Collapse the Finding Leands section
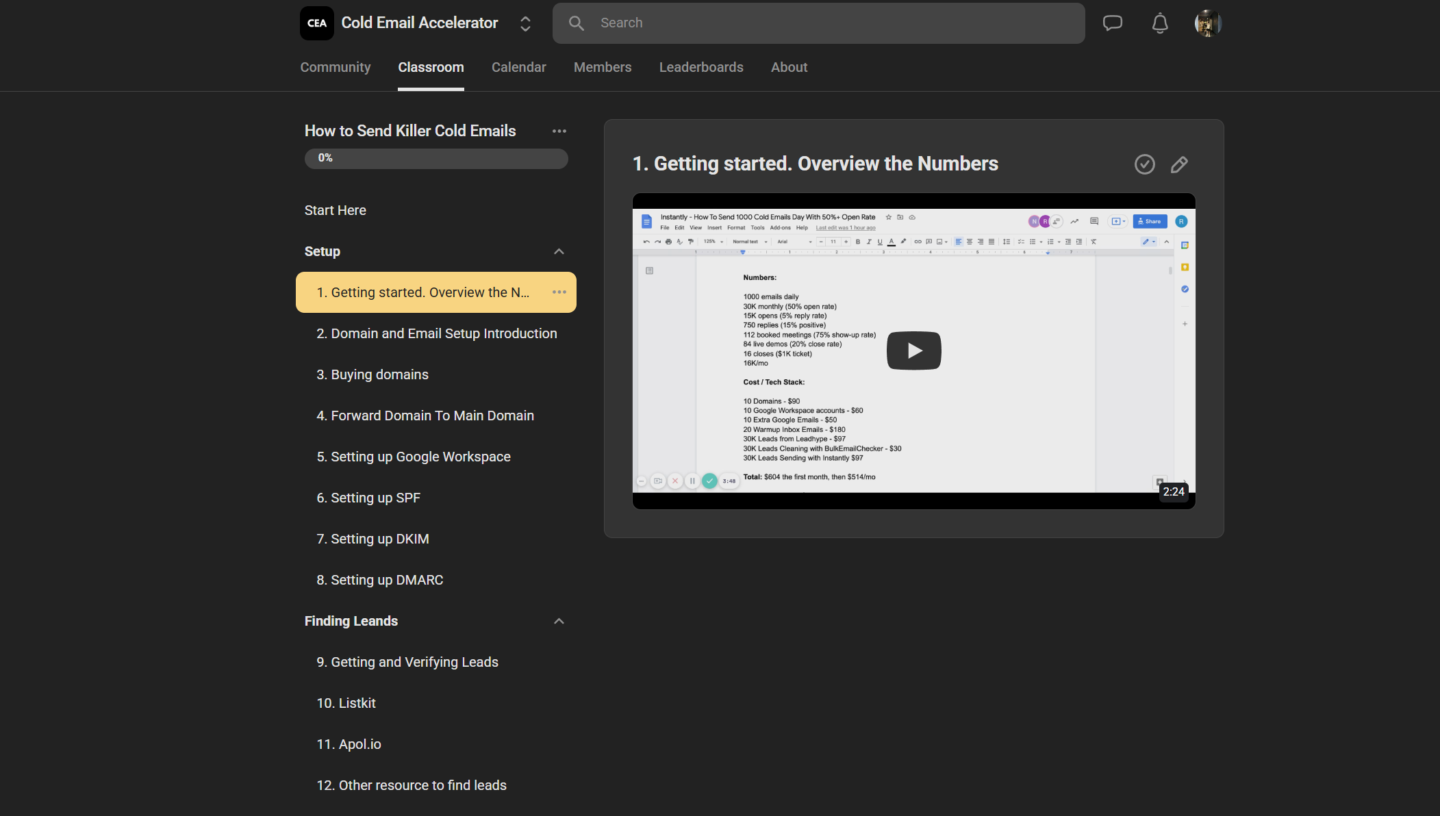1440x816 pixels. (559, 621)
